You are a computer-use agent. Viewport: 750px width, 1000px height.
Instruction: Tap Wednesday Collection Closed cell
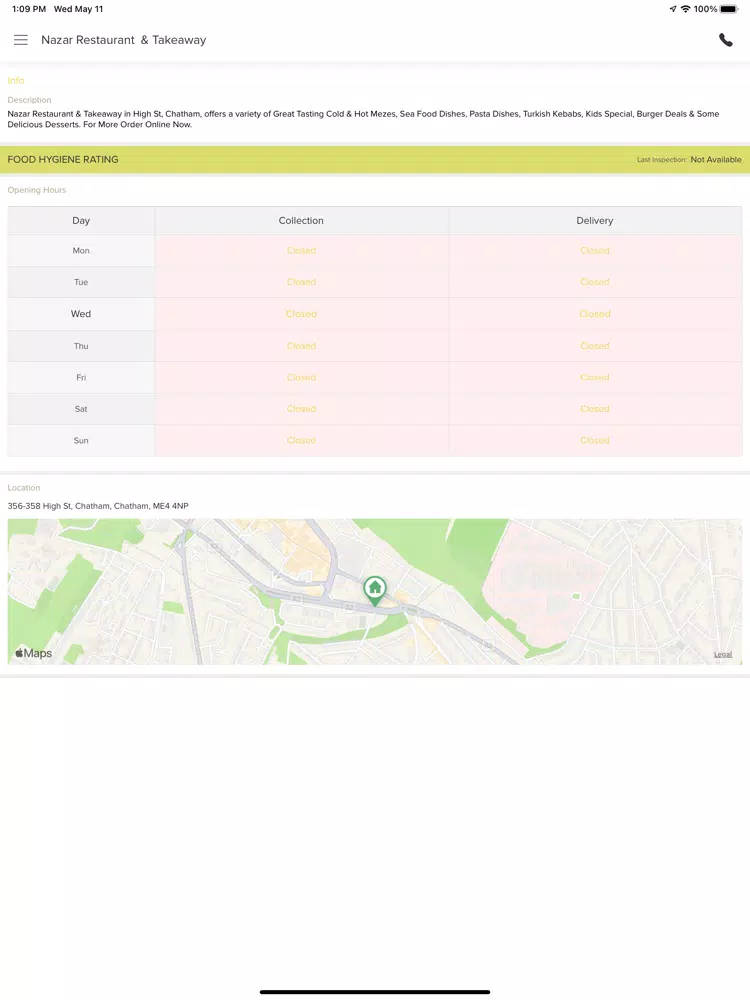(x=301, y=314)
